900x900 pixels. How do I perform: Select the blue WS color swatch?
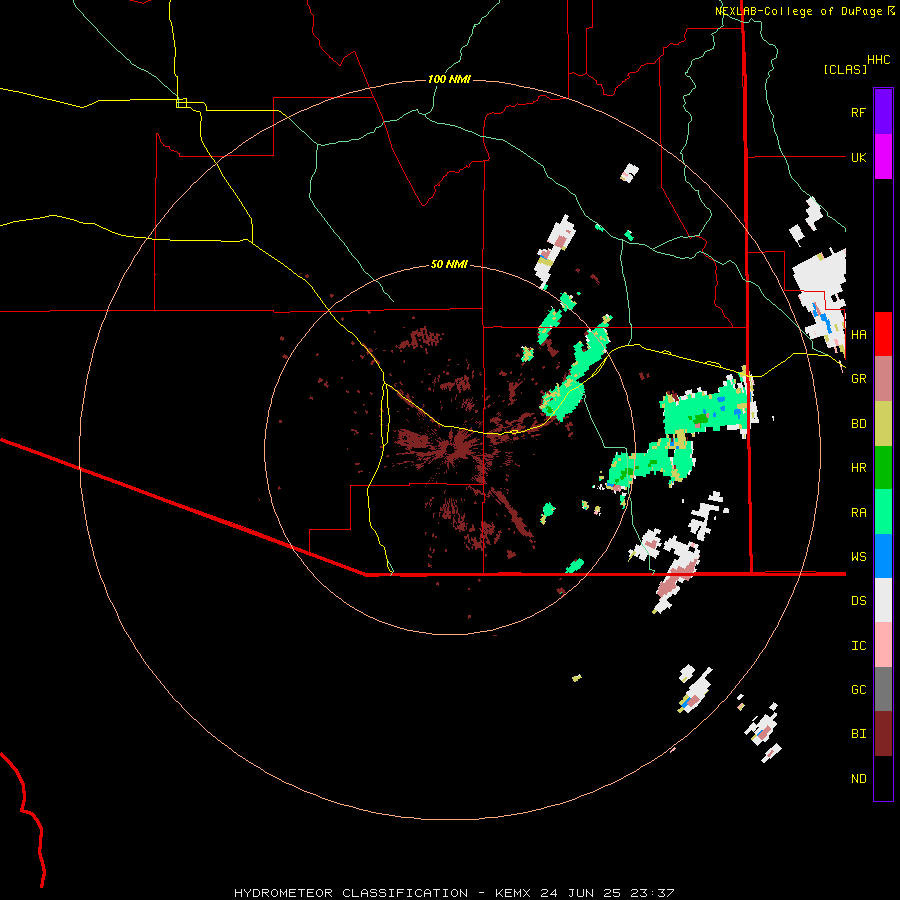[x=883, y=556]
